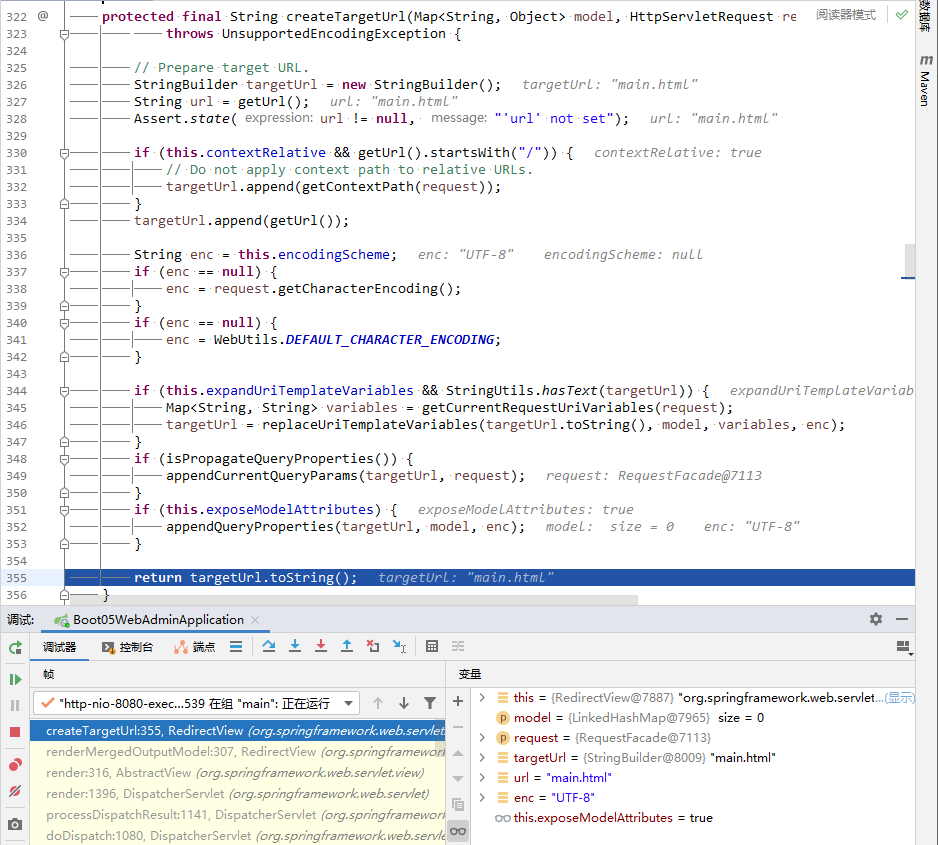Screen dimensions: 938x845
Task: Click the @ gutter icon at line 322
Action: (x=43, y=16)
